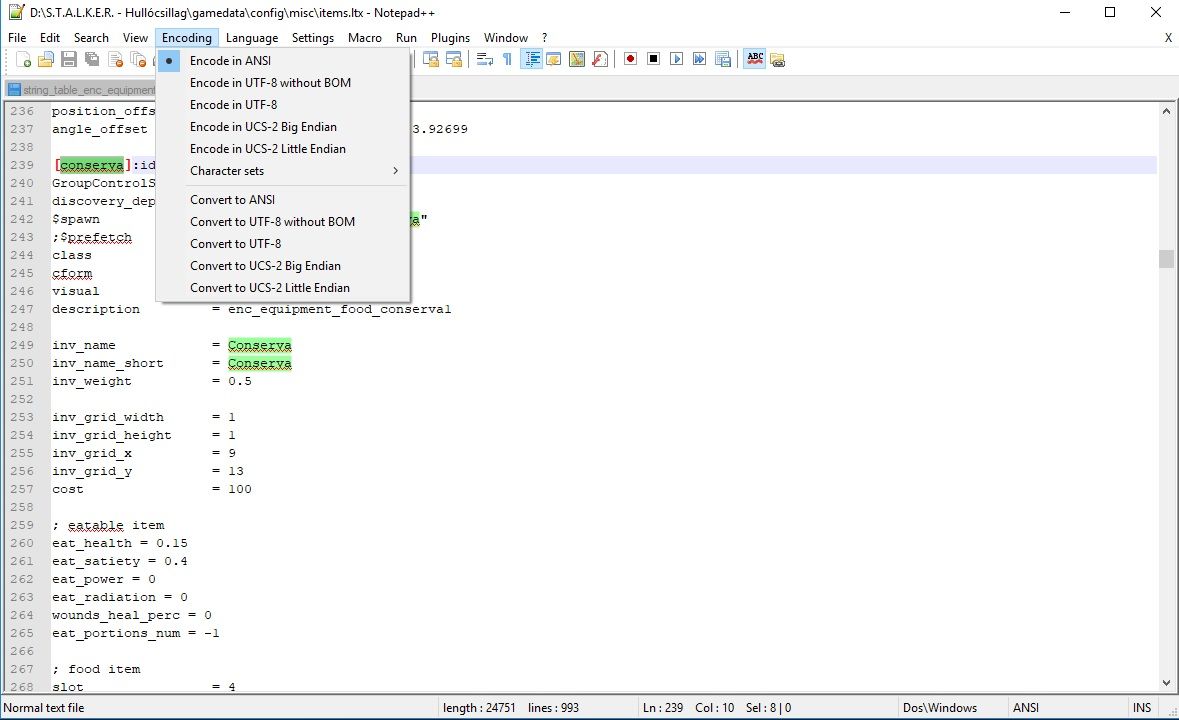Viewport: 1179px width, 720px height.
Task: Toggle word wrap toolbar icon
Action: 485,59
